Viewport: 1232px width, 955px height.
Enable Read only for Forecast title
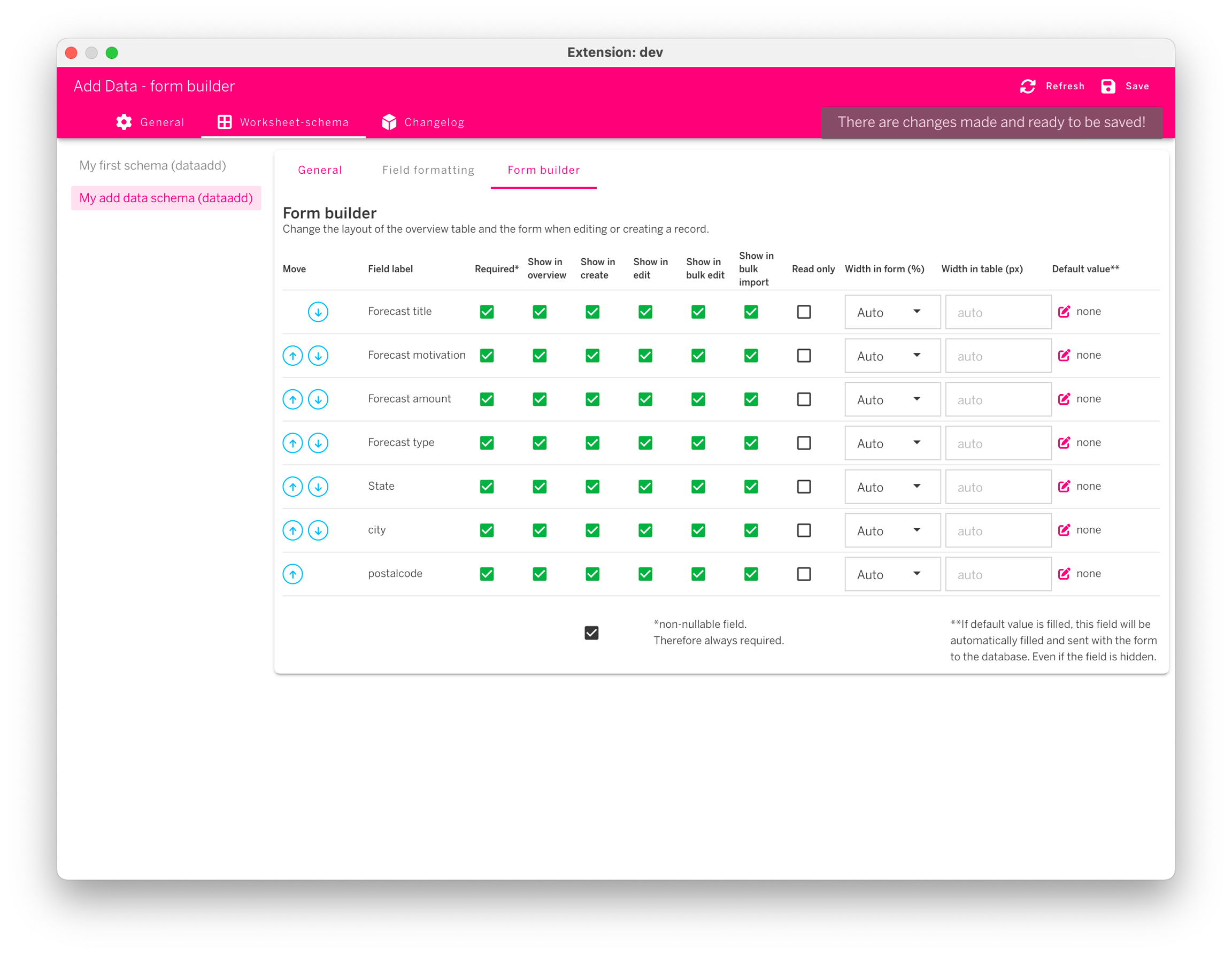804,312
